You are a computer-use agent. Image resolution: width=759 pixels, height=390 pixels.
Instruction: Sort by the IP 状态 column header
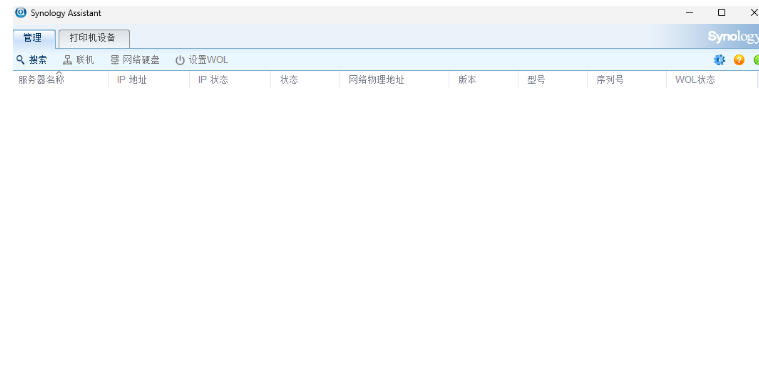pos(230,80)
